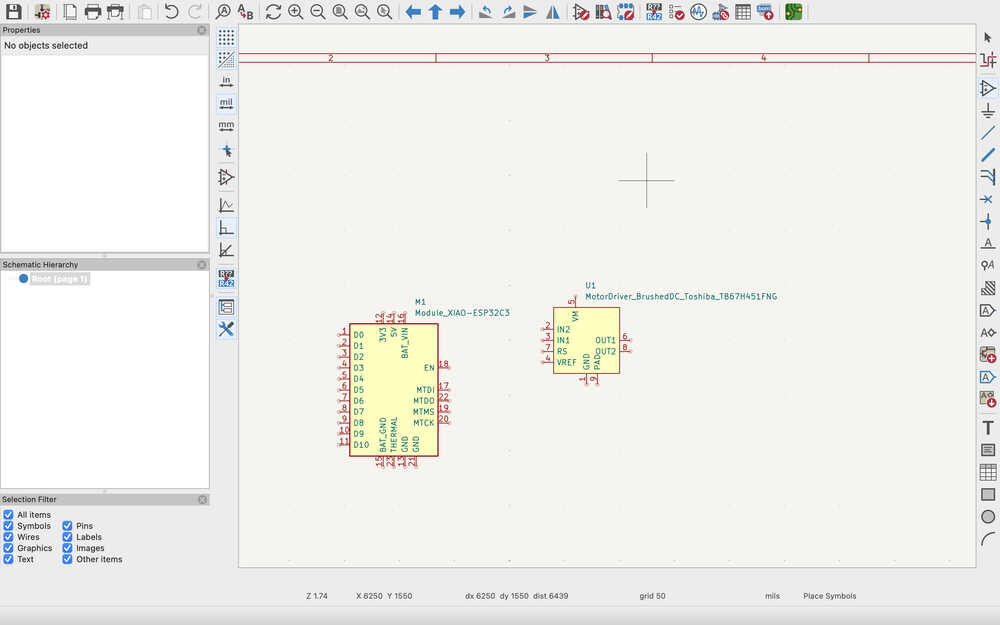Click the Annotate schematic R?? R42 toolbar icon
This screenshot has height=625, width=1000.
point(654,12)
